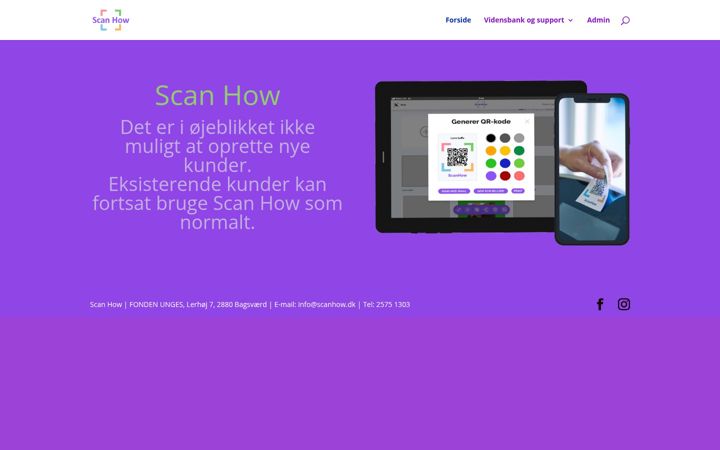Viewport: 720px width, 450px height.
Task: Visit the Facebook page icon
Action: tap(600, 304)
